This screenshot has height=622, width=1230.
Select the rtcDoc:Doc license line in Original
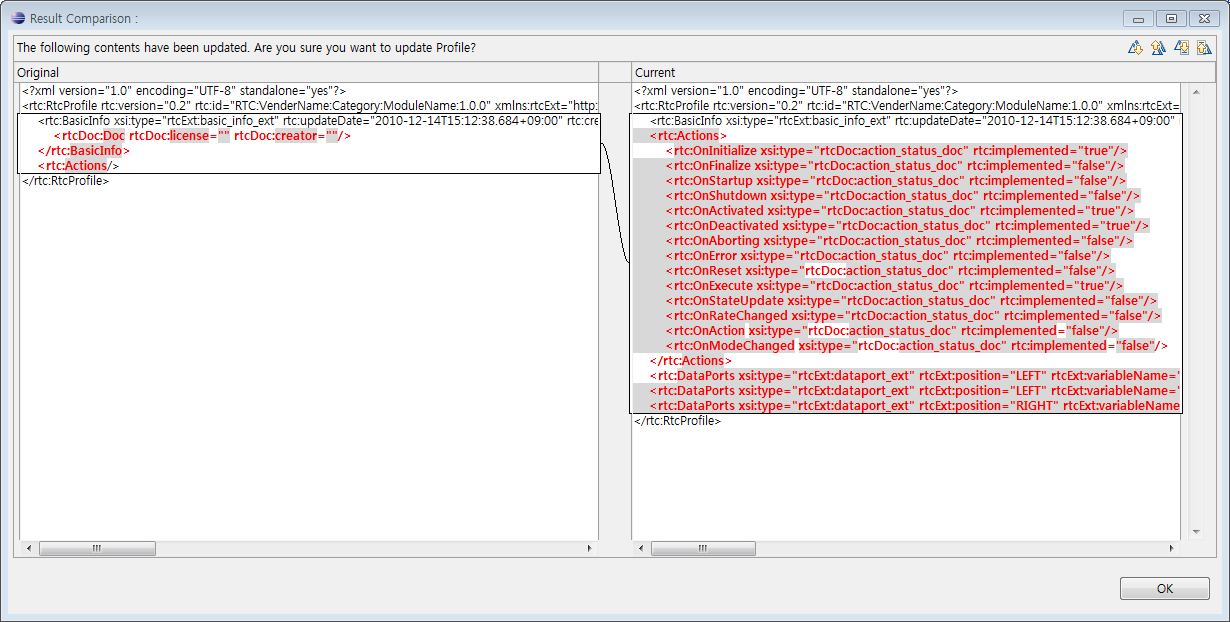pyautogui.click(x=202, y=136)
